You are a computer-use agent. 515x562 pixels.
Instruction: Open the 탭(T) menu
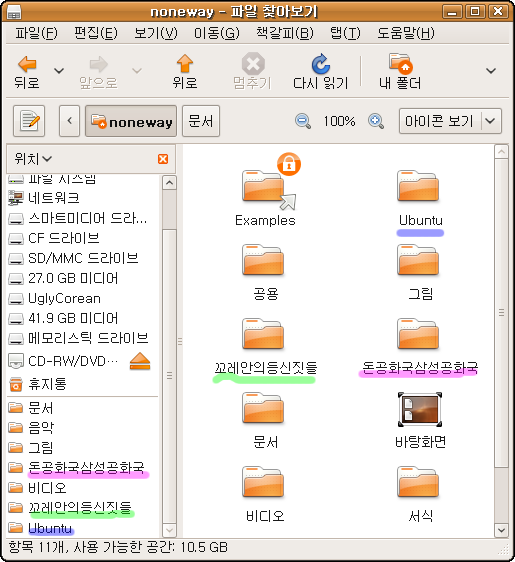[x=345, y=33]
